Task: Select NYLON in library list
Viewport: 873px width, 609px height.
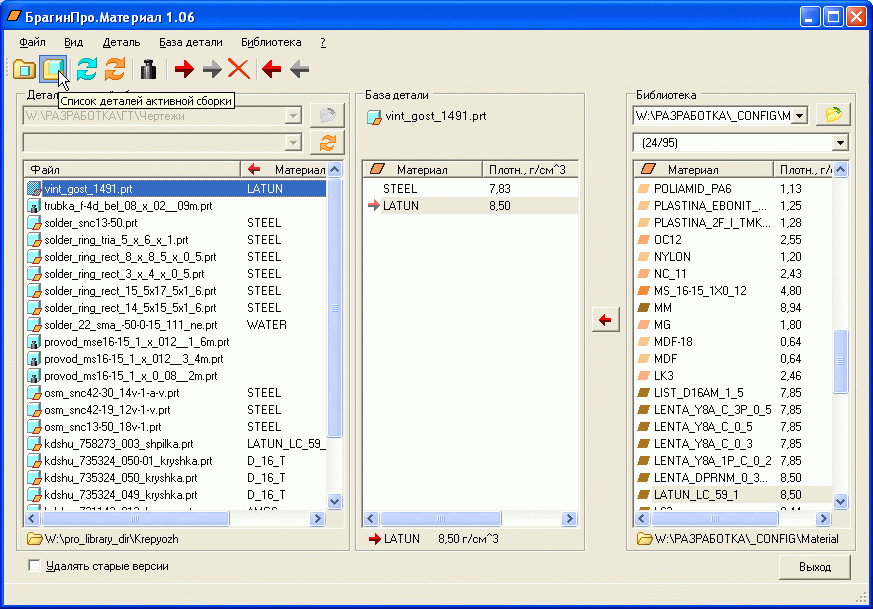Action: click(734, 257)
